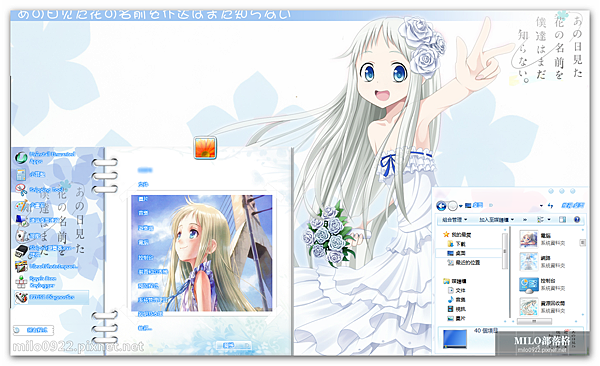Launch the Snipping Tool with scissors icon
The height and width of the screenshot is (366, 600).
point(40,190)
